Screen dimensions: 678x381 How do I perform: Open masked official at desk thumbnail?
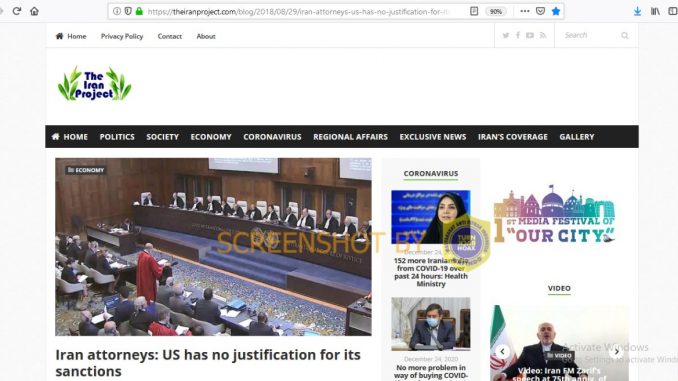click(x=431, y=323)
